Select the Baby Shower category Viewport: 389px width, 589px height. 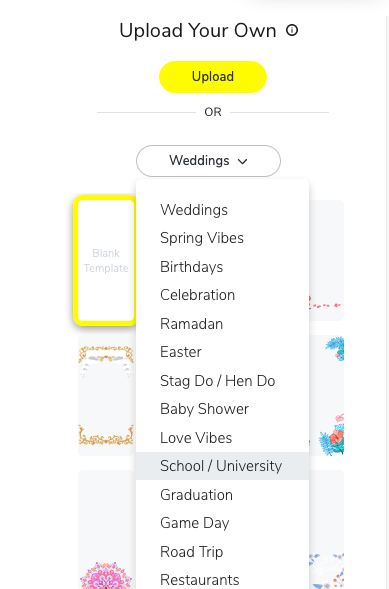coord(222,409)
